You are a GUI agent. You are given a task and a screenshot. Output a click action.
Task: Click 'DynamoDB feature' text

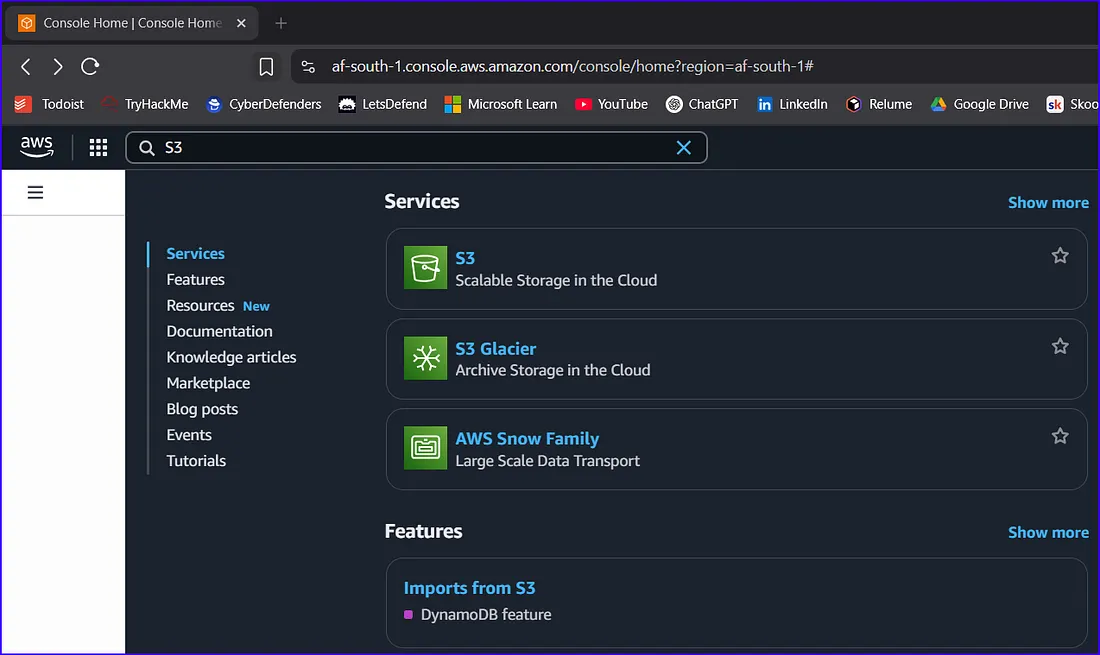coord(486,615)
